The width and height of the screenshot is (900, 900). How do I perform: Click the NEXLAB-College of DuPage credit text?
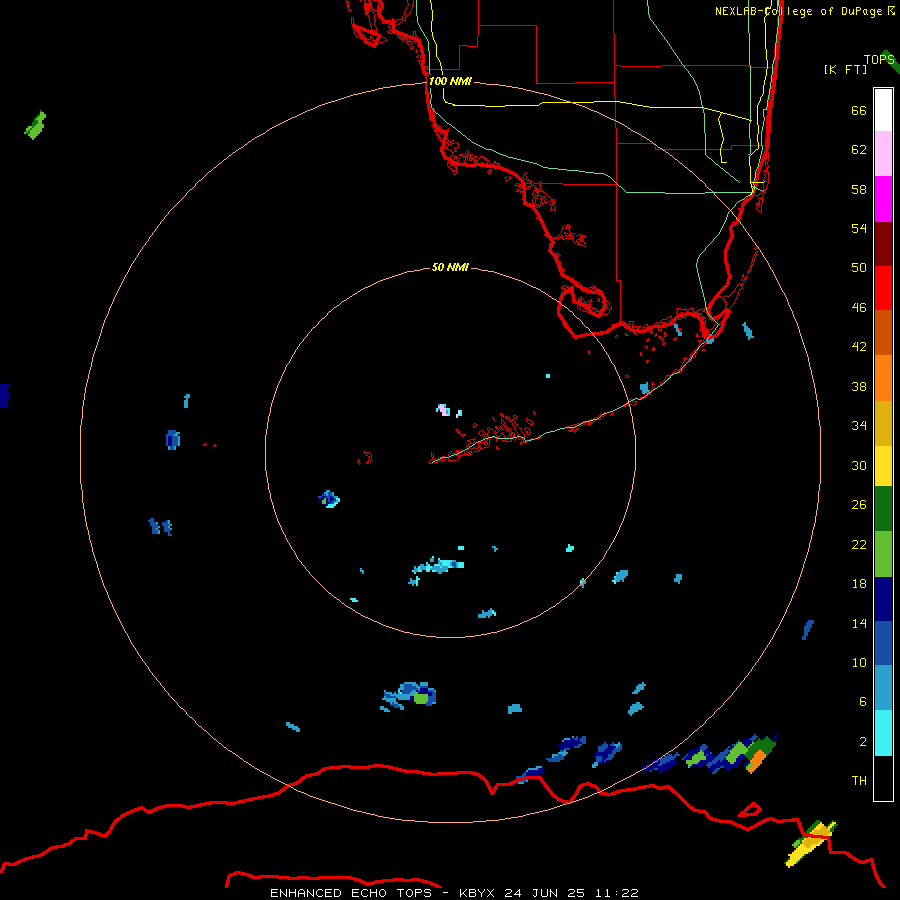(x=805, y=11)
